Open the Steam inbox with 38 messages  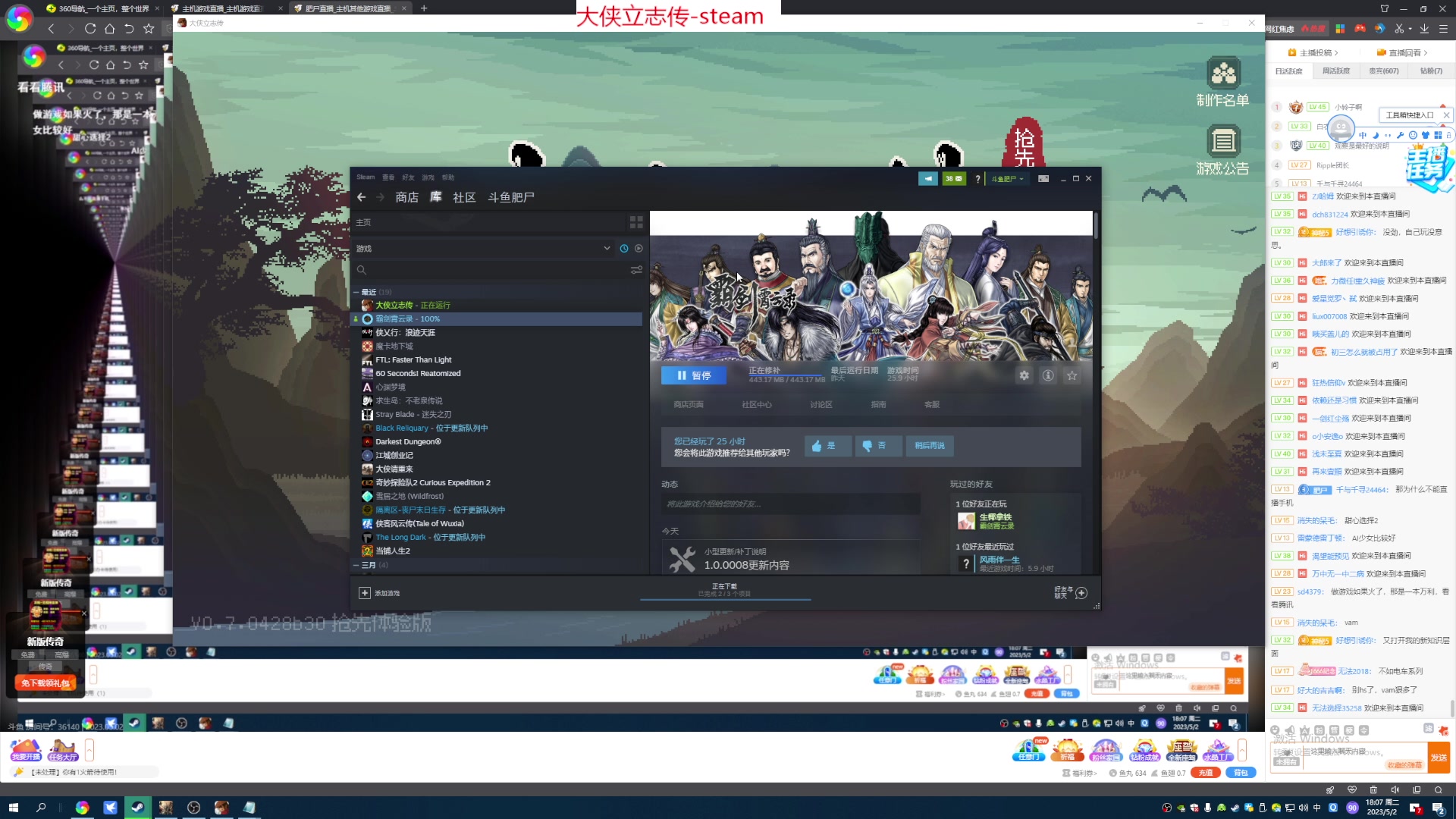(953, 179)
